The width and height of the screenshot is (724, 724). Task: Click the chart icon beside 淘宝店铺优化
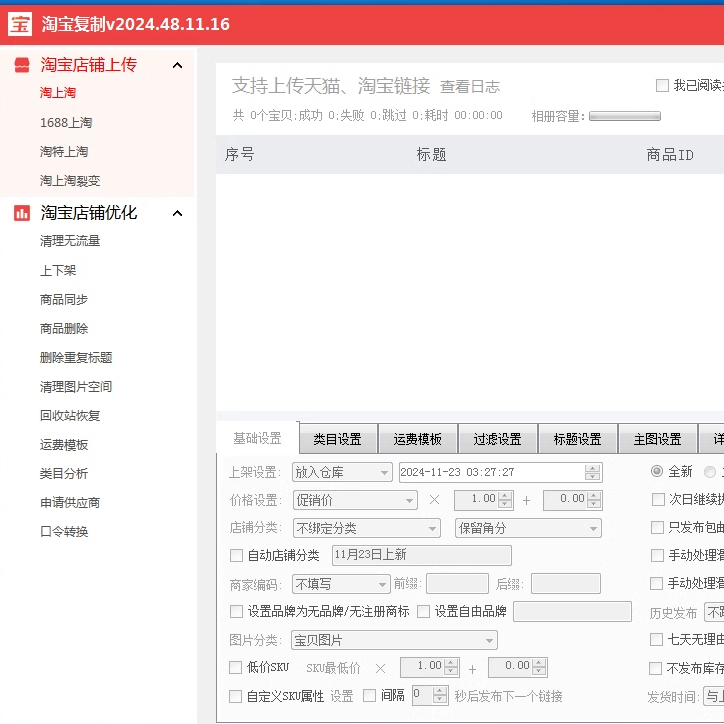coord(22,213)
